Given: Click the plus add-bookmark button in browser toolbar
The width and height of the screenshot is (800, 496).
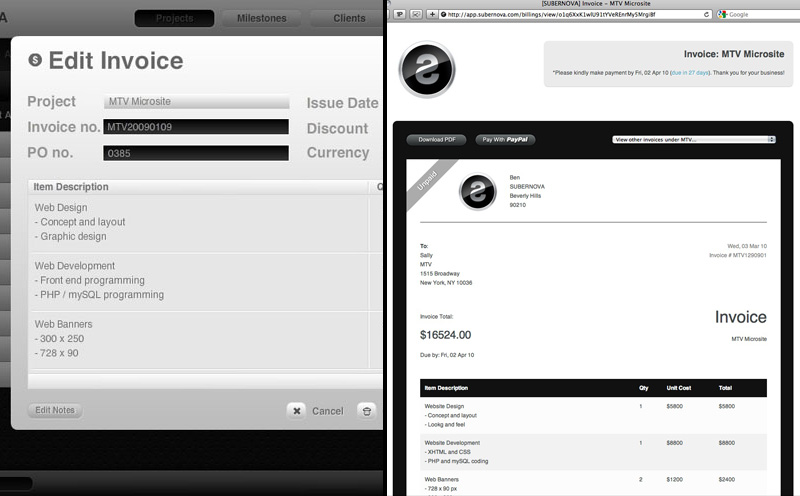Looking at the screenshot, I should (x=431, y=14).
